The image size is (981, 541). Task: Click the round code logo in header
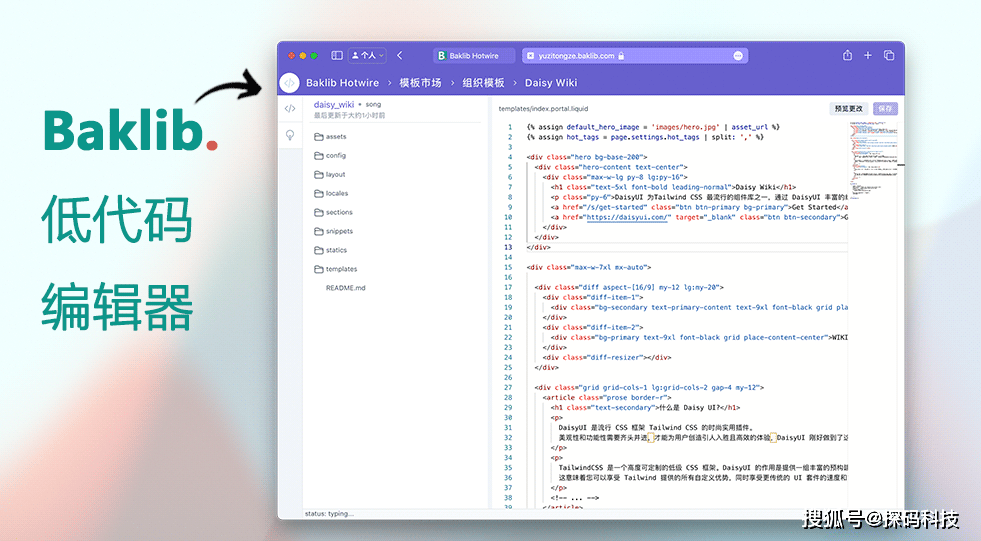tap(290, 83)
